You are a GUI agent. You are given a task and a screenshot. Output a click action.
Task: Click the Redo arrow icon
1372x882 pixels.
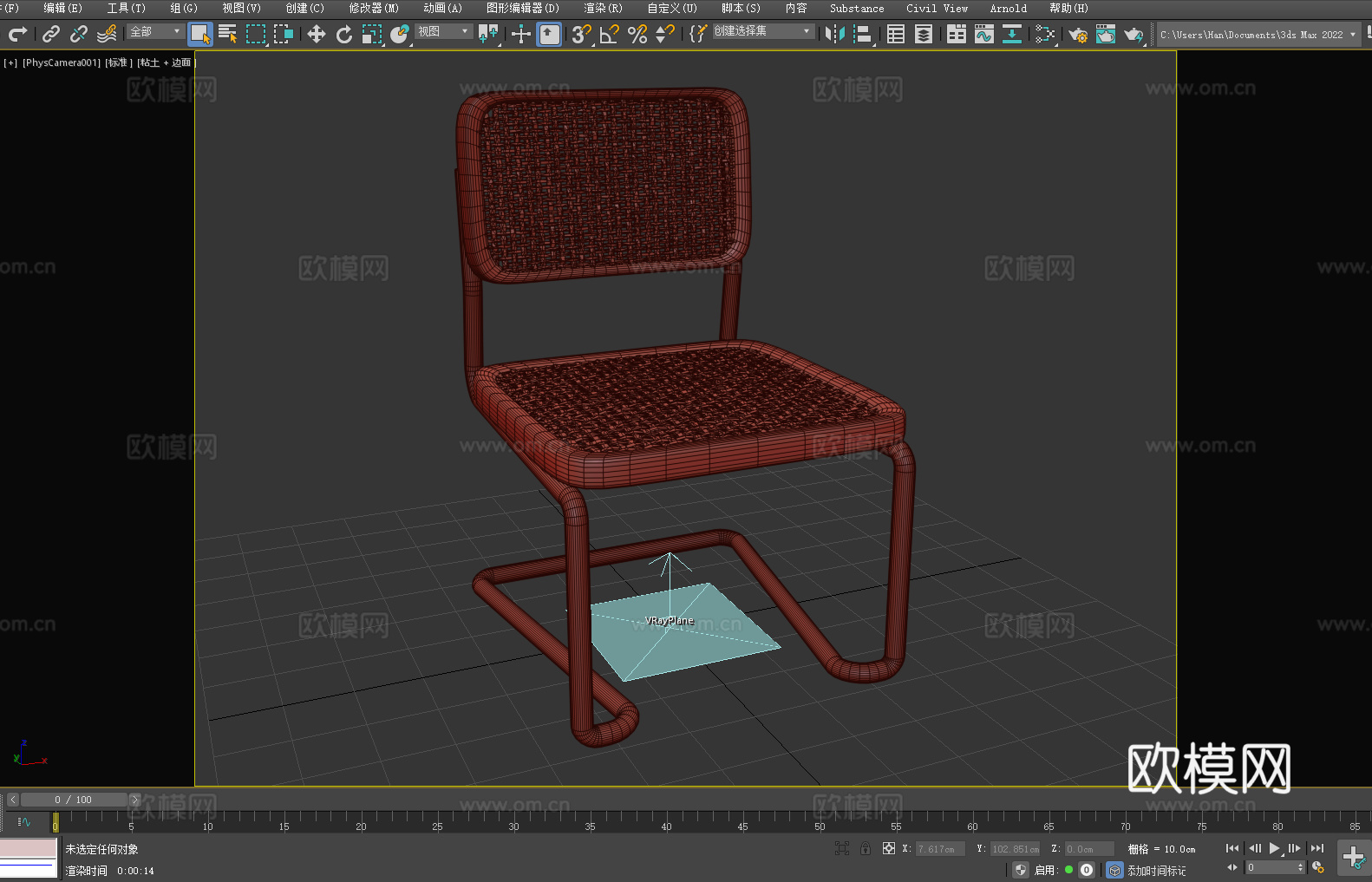tap(17, 34)
